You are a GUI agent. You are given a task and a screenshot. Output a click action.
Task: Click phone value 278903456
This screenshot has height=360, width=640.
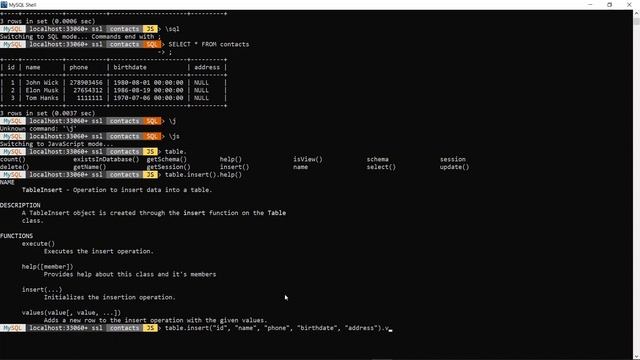tap(86, 82)
